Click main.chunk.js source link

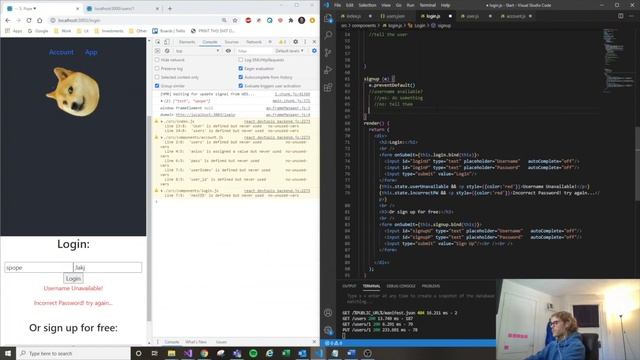click(291, 101)
